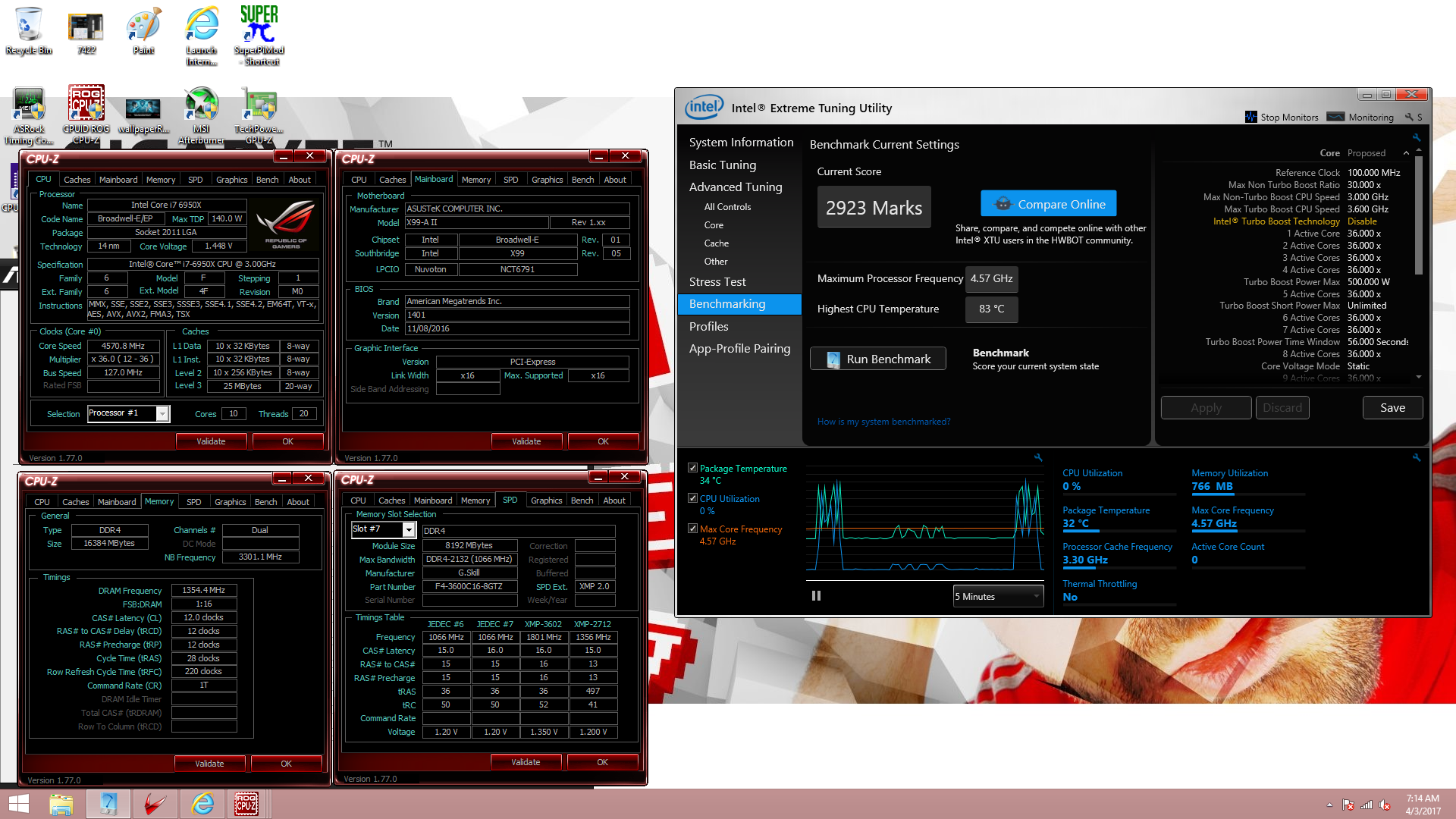The image size is (1456, 819).
Task: Click the red checkmark taskbar icon
Action: 155,804
